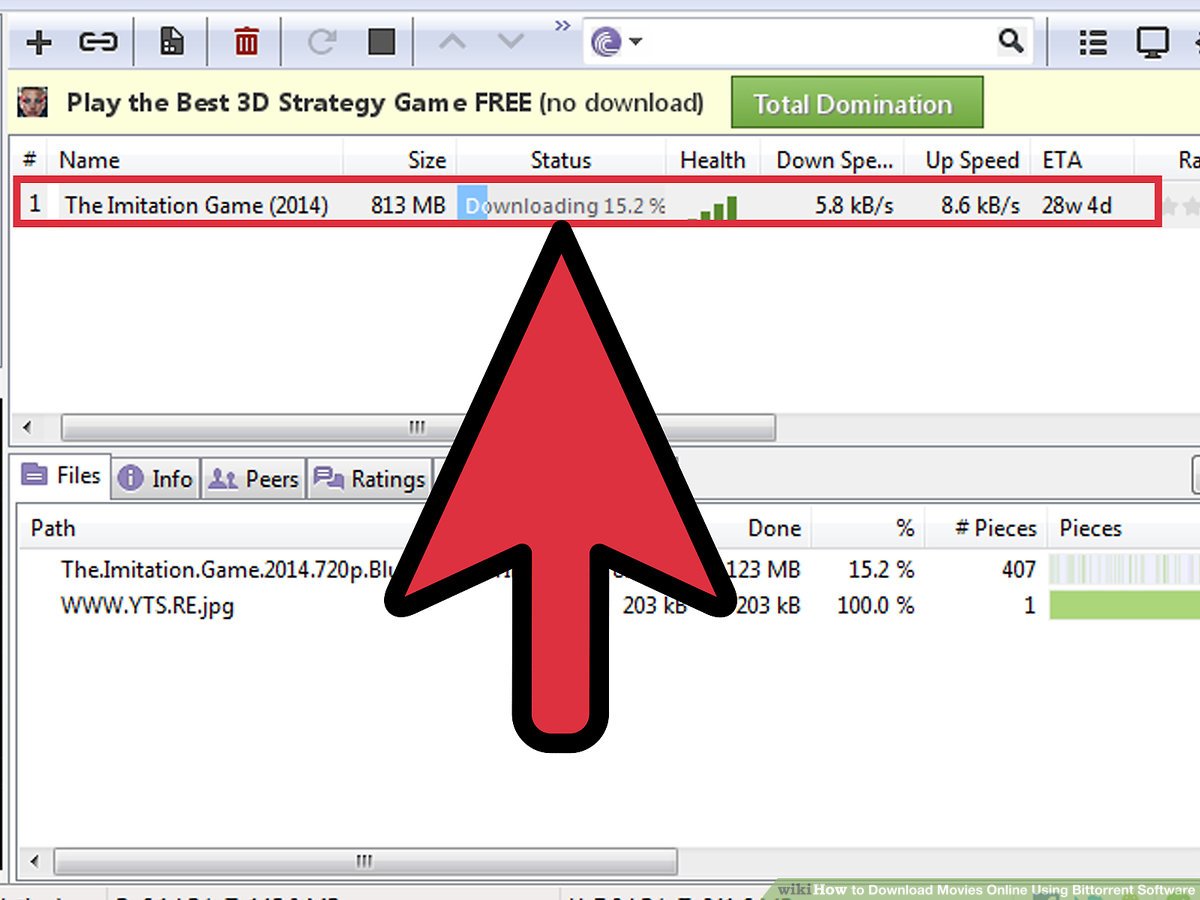Click the monitor toolbar icon
1200x900 pixels.
[x=1153, y=42]
